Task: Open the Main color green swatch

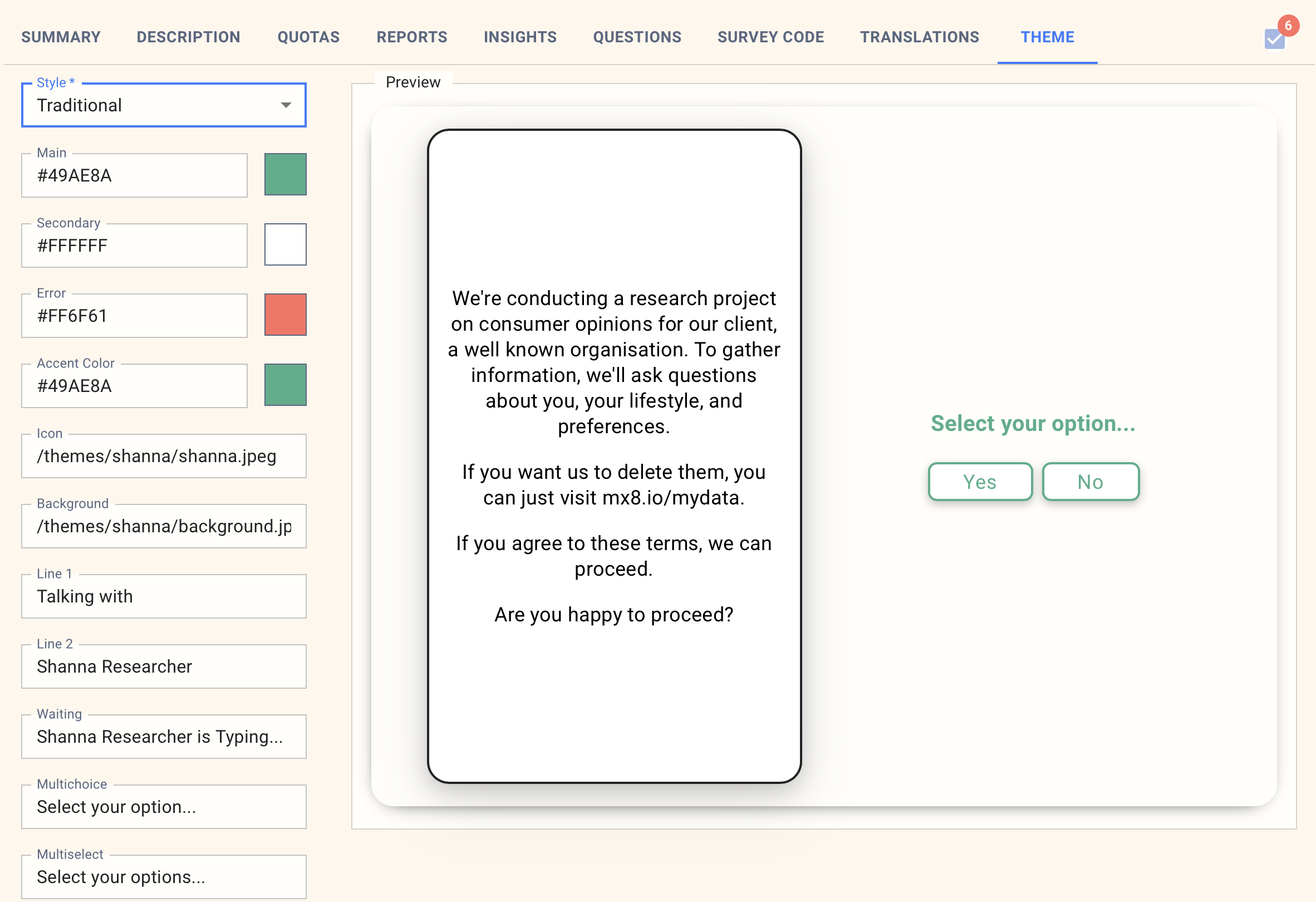Action: 286,174
